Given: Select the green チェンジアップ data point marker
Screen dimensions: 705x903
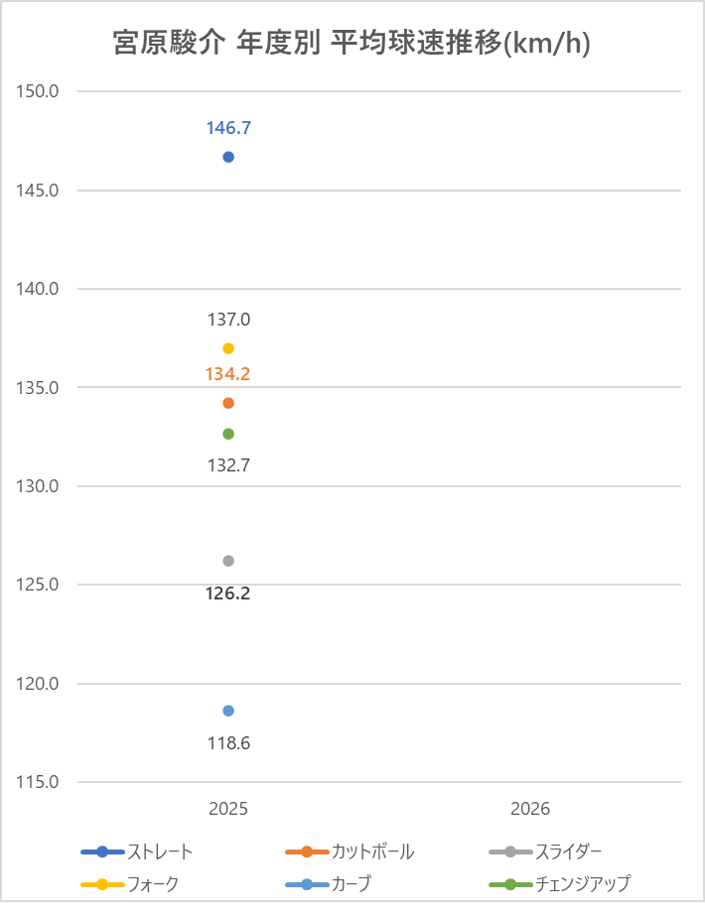Looking at the screenshot, I should click(228, 434).
